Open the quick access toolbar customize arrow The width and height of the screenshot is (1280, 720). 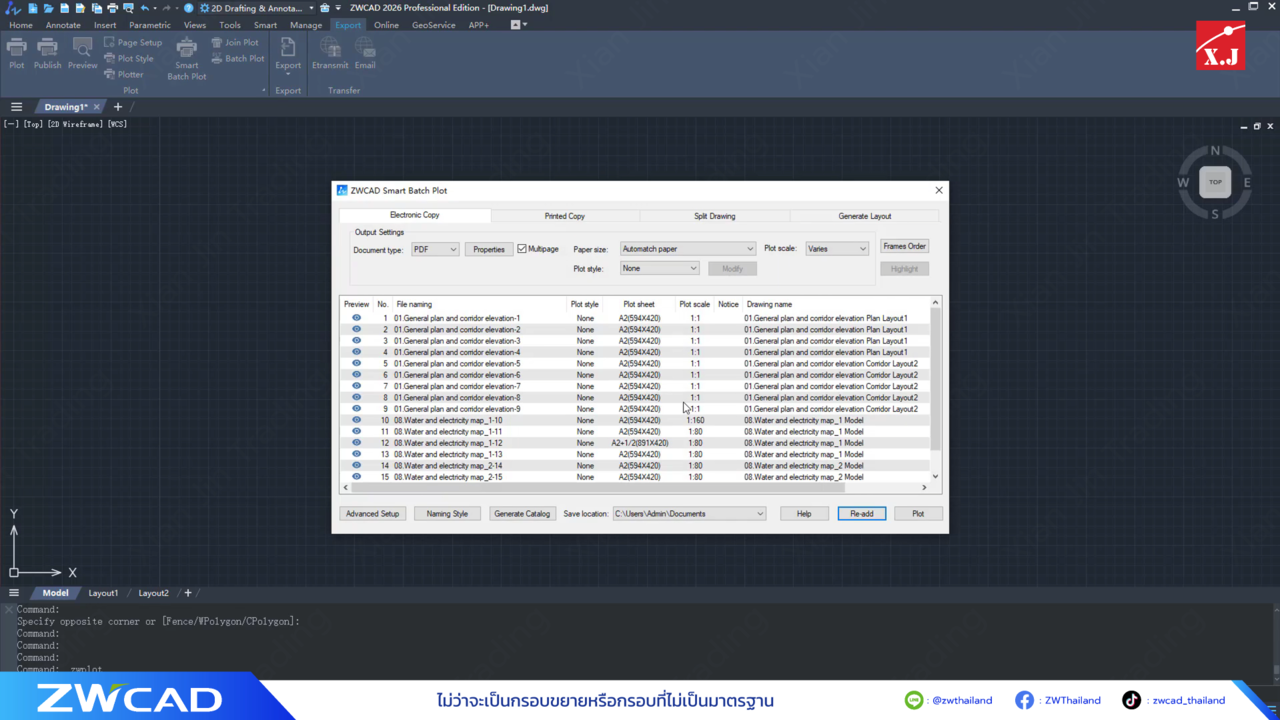click(x=338, y=8)
